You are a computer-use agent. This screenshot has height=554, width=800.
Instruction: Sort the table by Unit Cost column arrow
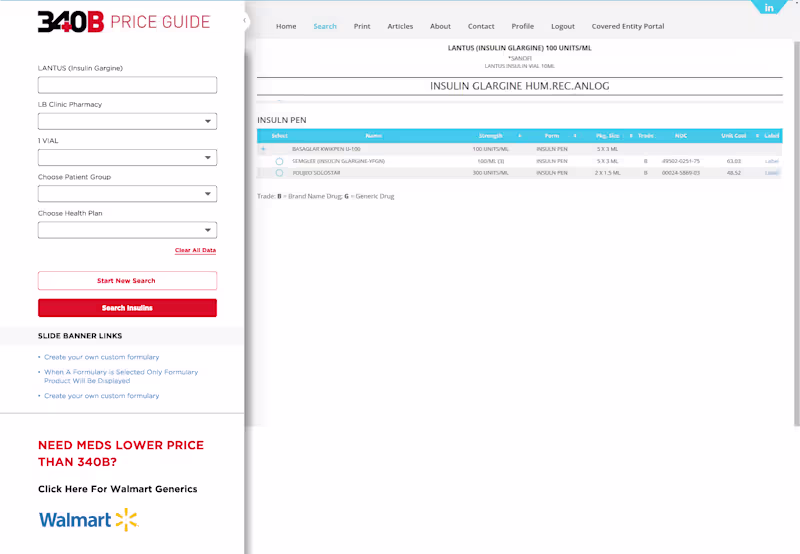point(757,136)
